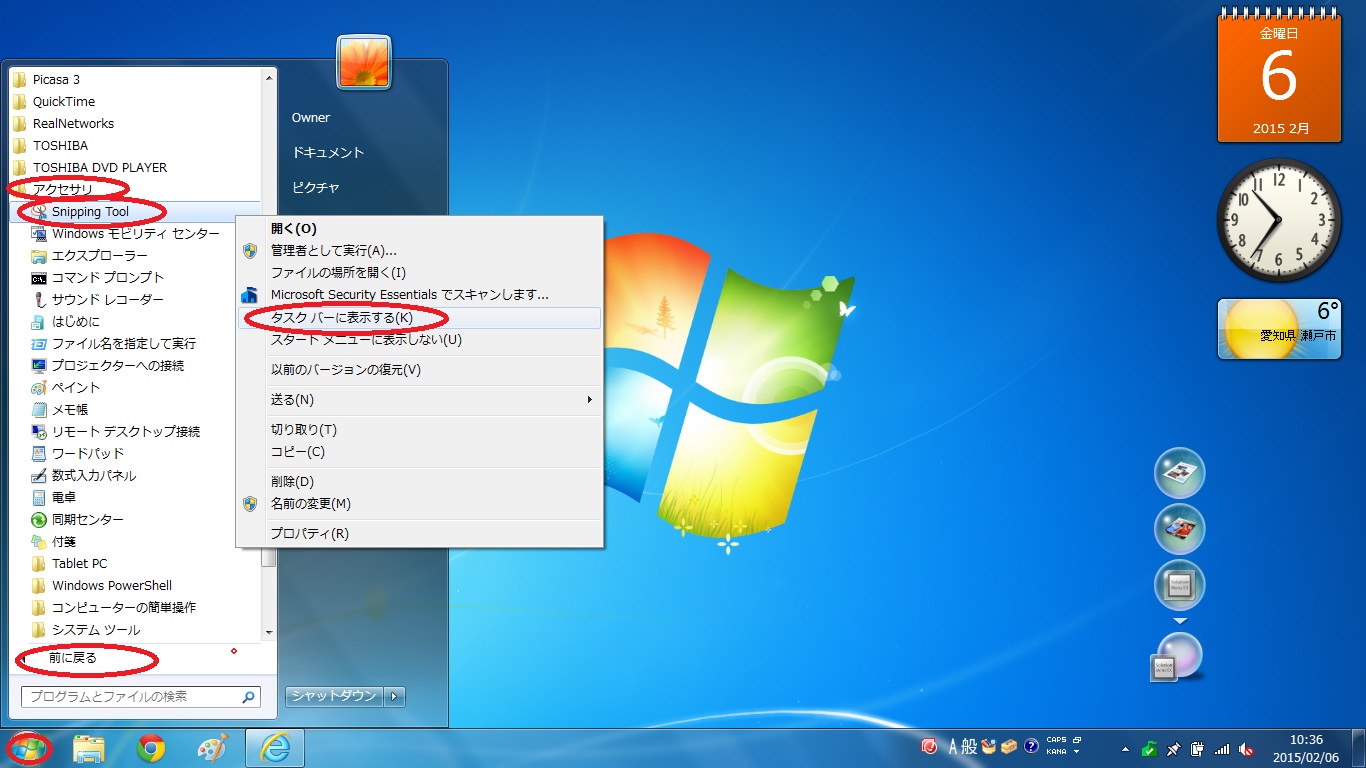Click the IME input mode 'A' indicator
Viewport: 1366px width, 768px height.
pyautogui.click(x=953, y=747)
